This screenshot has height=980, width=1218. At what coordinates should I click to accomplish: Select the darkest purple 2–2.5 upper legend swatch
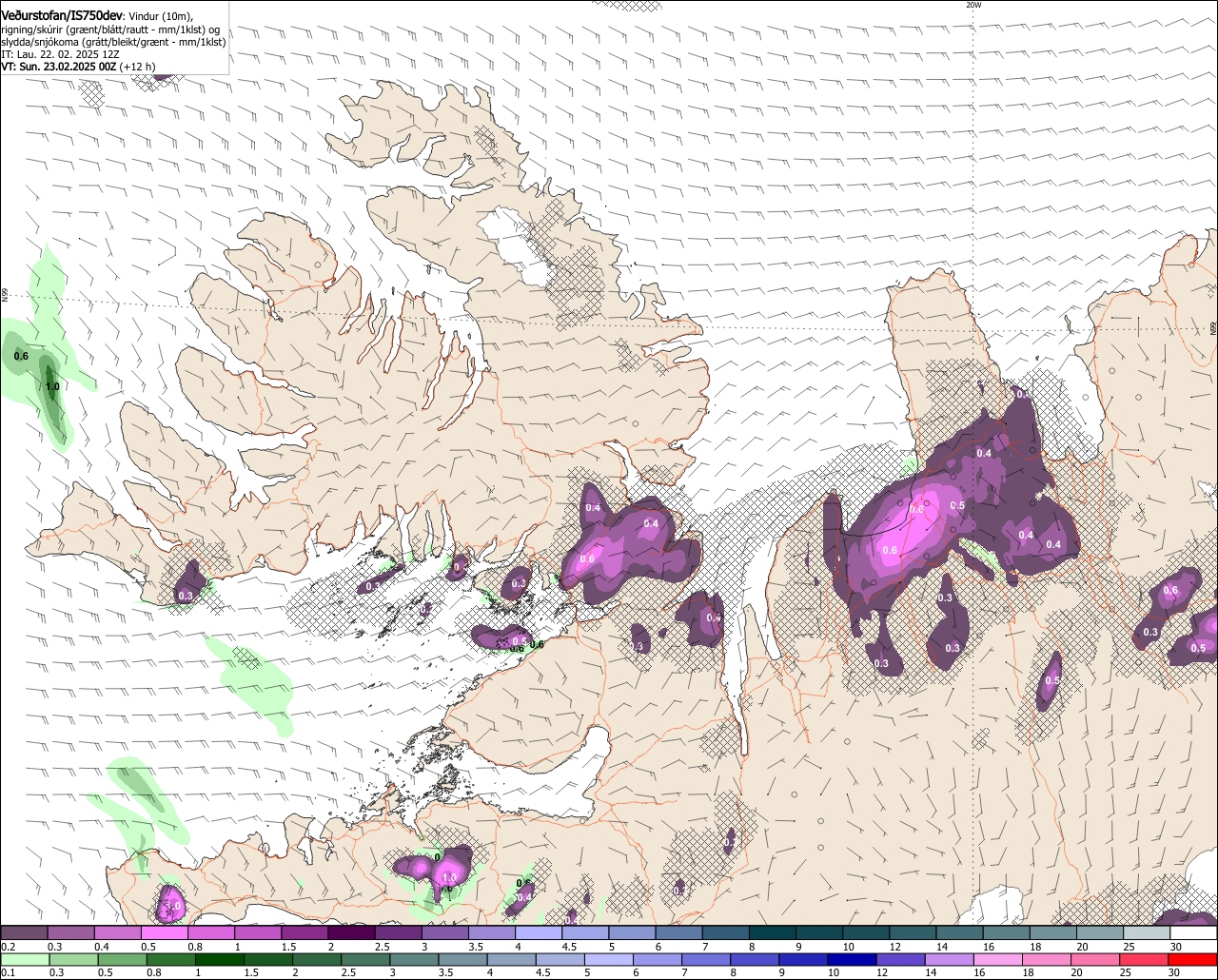click(350, 933)
